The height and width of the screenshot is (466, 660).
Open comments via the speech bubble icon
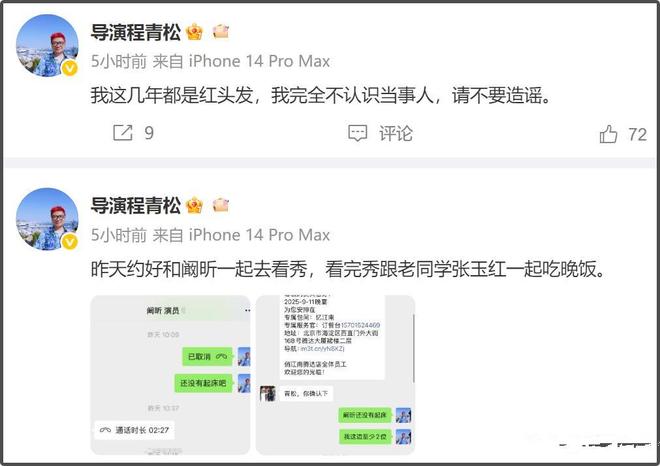pyautogui.click(x=358, y=133)
